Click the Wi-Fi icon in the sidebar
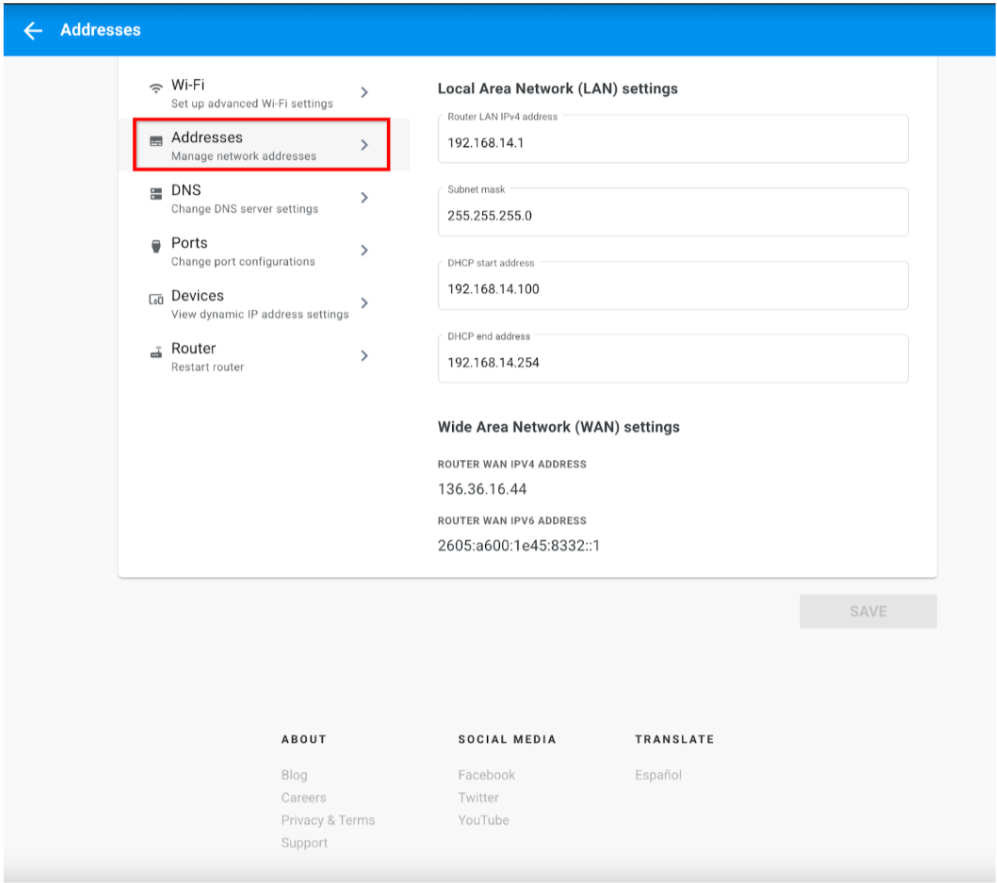 [x=154, y=85]
